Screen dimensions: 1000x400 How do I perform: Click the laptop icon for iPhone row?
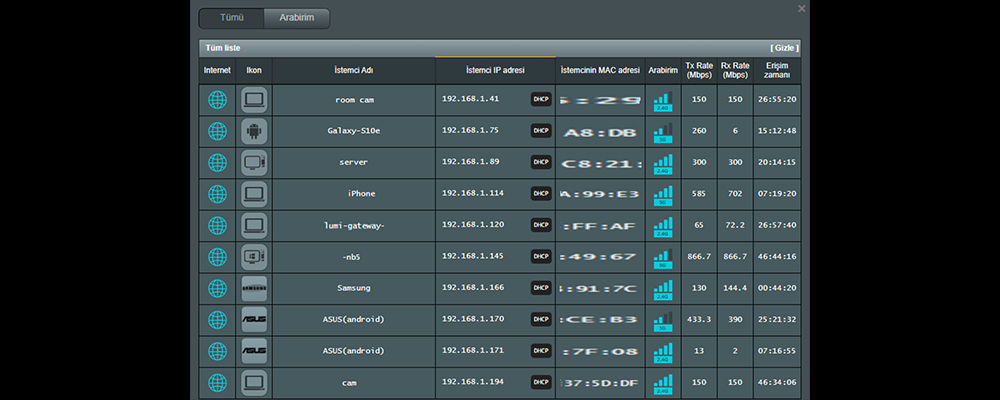click(254, 194)
